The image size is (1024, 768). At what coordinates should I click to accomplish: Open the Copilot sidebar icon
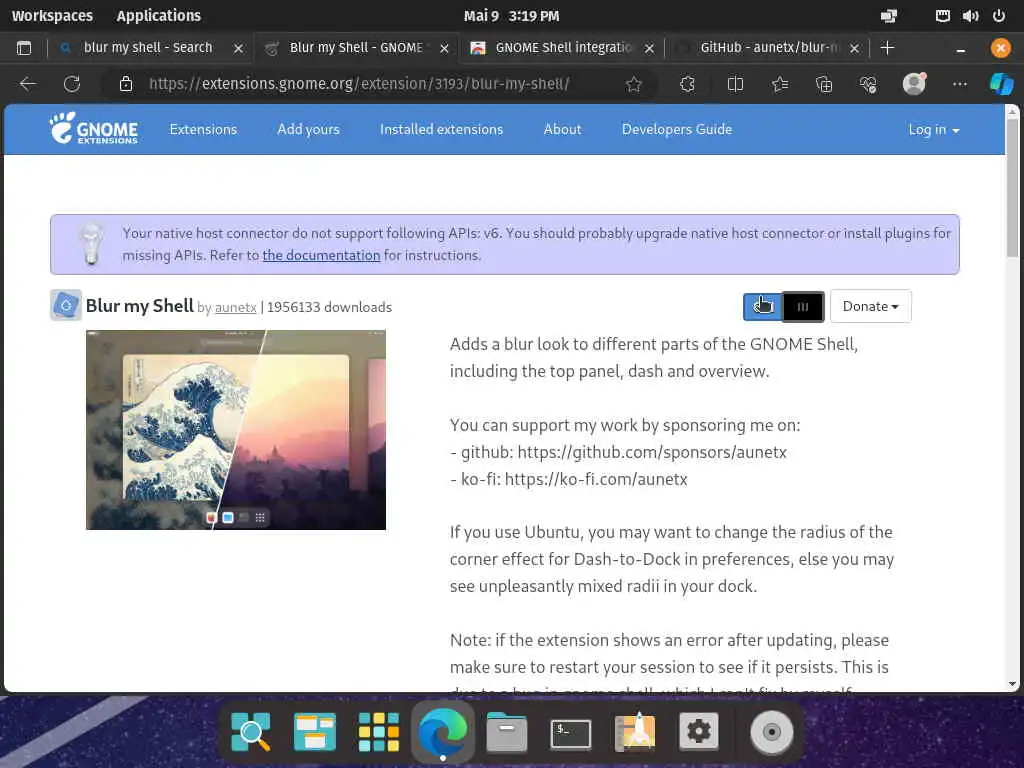[x=1001, y=84]
